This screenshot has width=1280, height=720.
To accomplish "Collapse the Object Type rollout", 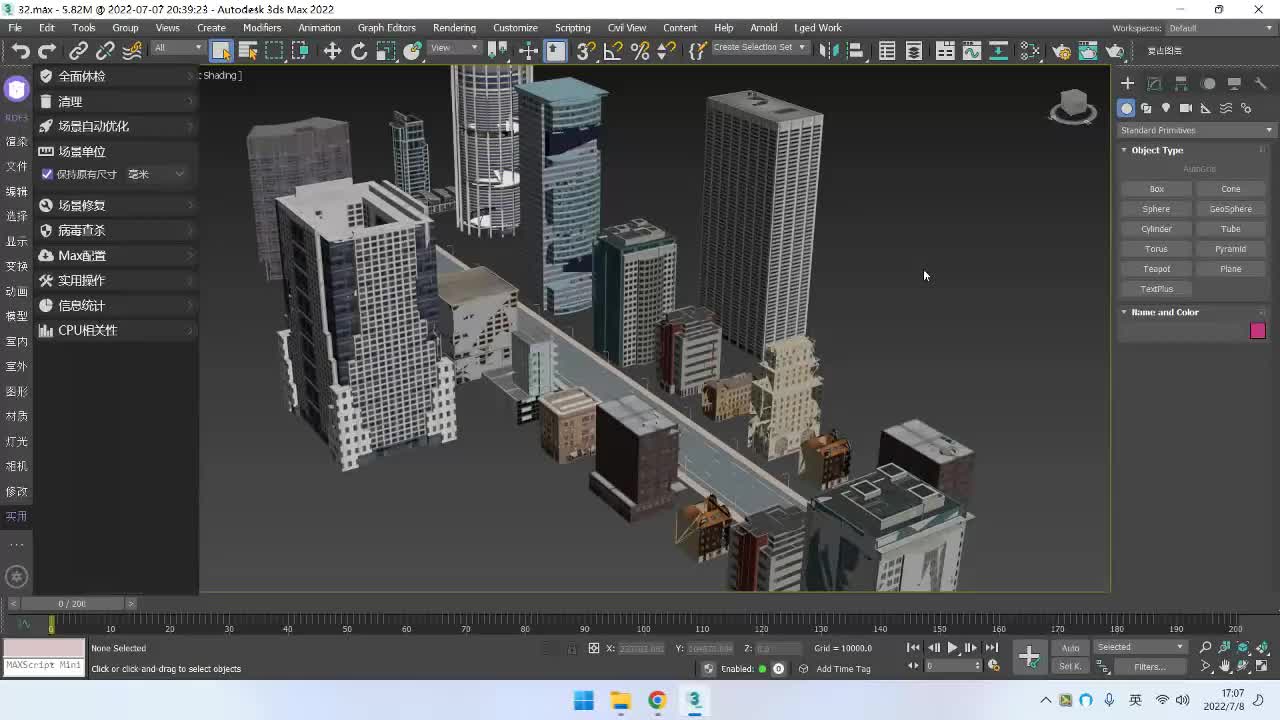I will pyautogui.click(x=1157, y=150).
